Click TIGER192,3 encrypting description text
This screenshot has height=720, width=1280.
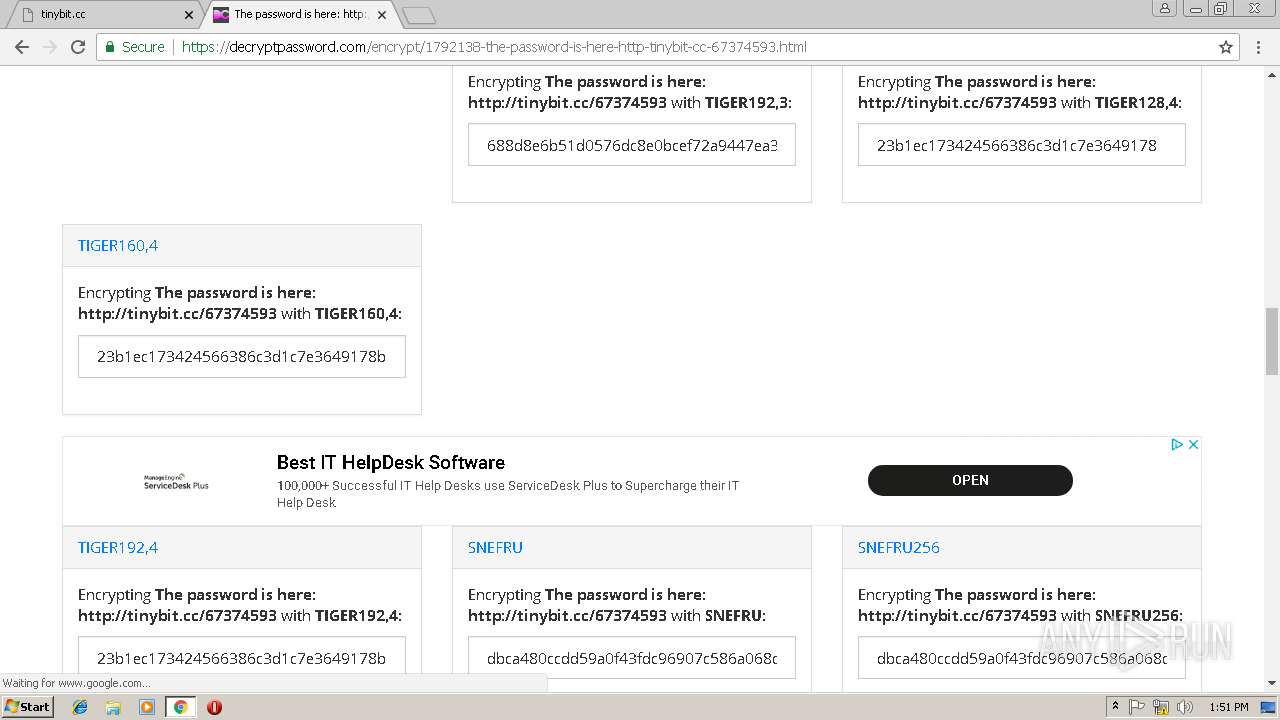(x=630, y=92)
